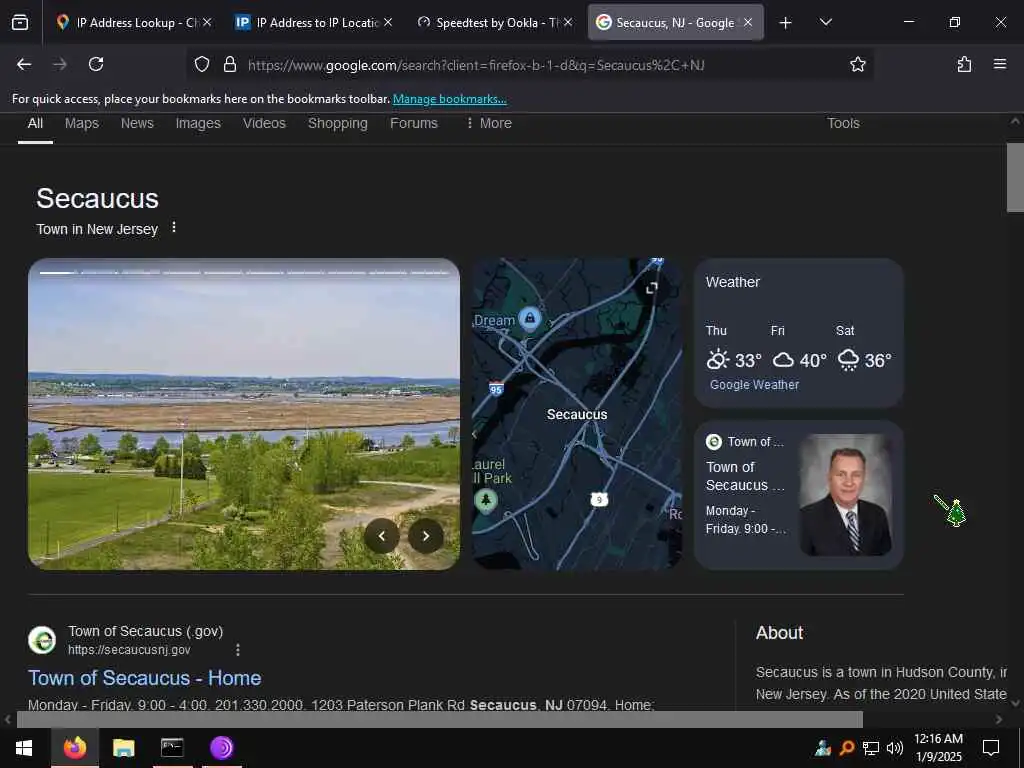Click the scroll right arrow of horizontal scrollbar

(999, 720)
